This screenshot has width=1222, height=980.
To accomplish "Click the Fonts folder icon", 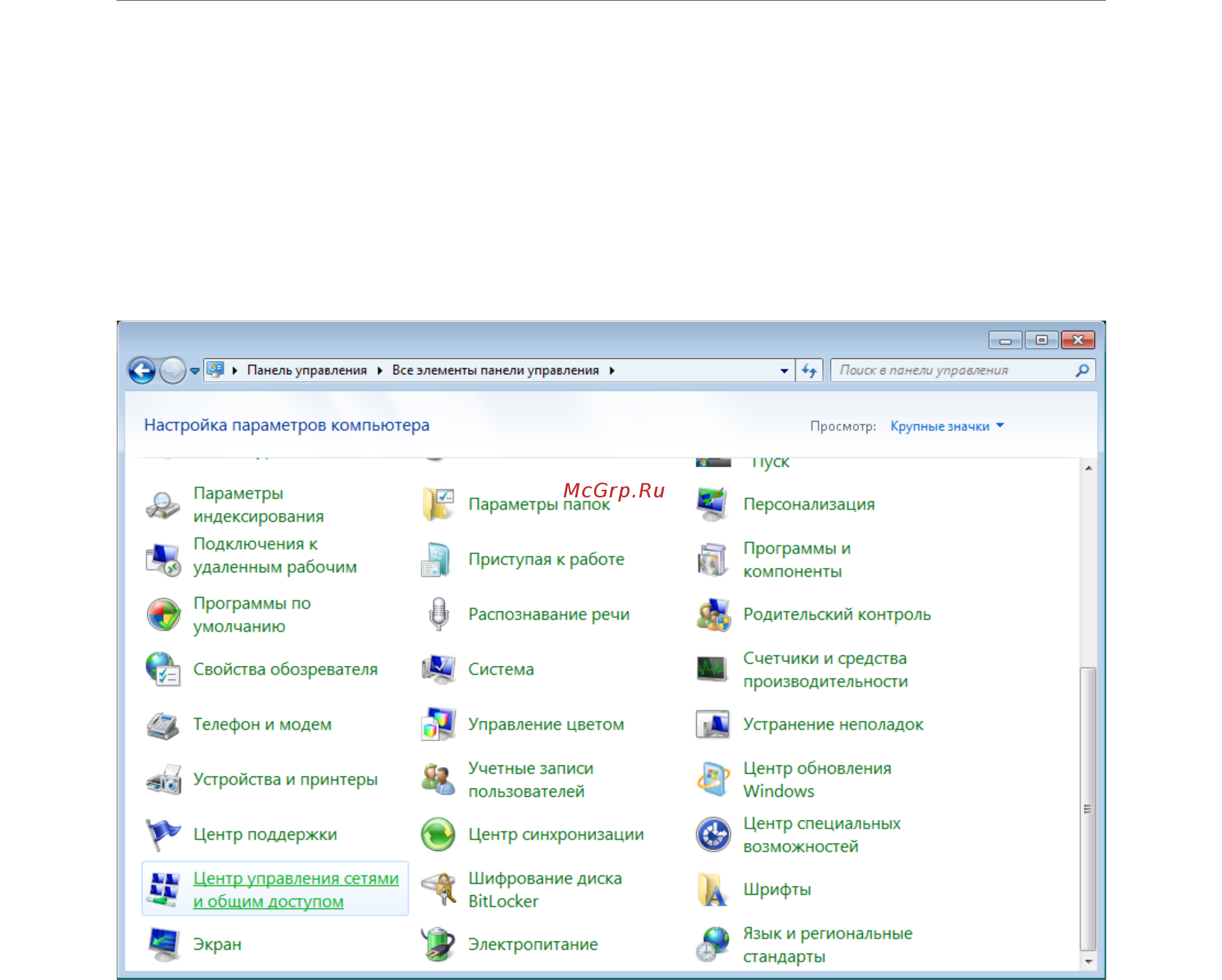I will pyautogui.click(x=713, y=889).
